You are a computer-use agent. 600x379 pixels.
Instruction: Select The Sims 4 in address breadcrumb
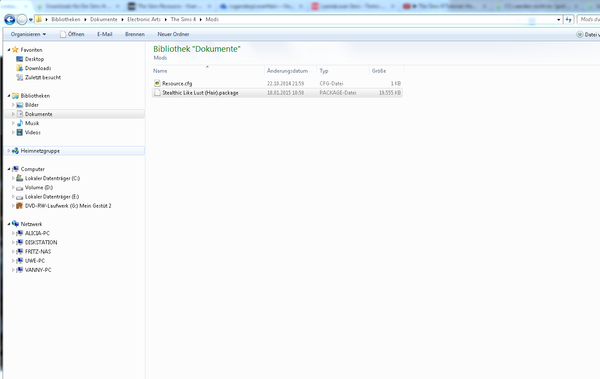(183, 19)
